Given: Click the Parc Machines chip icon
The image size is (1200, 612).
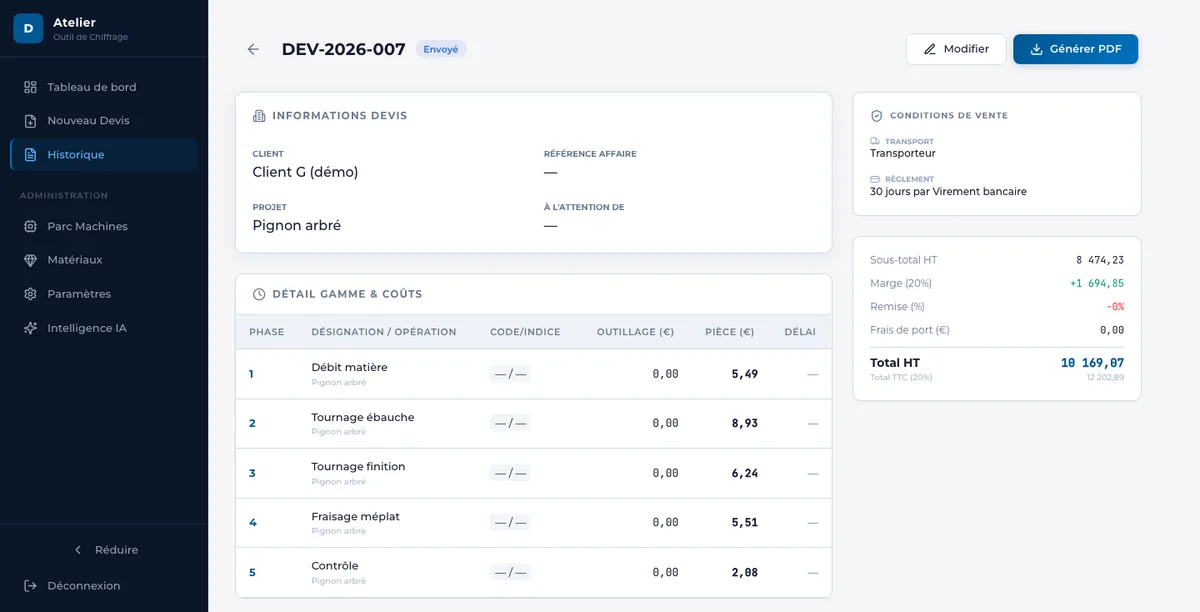Looking at the screenshot, I should [x=31, y=226].
